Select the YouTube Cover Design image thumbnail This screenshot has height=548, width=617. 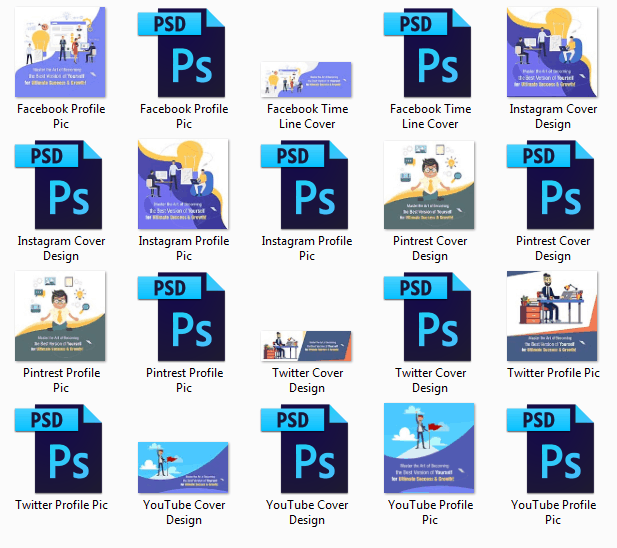[184, 468]
